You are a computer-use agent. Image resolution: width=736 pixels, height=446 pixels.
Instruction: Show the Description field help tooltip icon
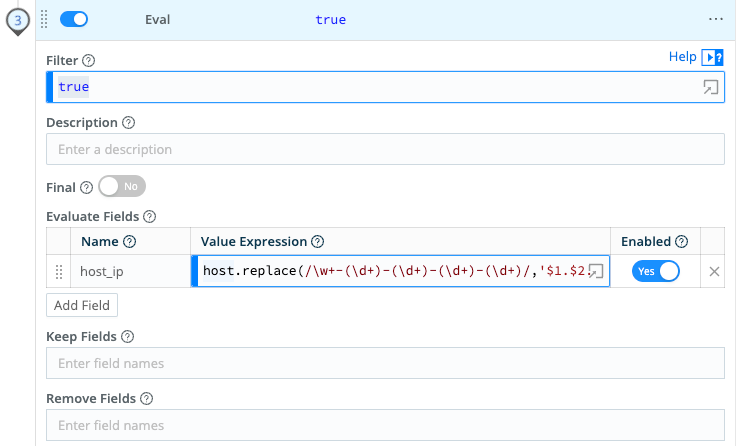tap(128, 123)
